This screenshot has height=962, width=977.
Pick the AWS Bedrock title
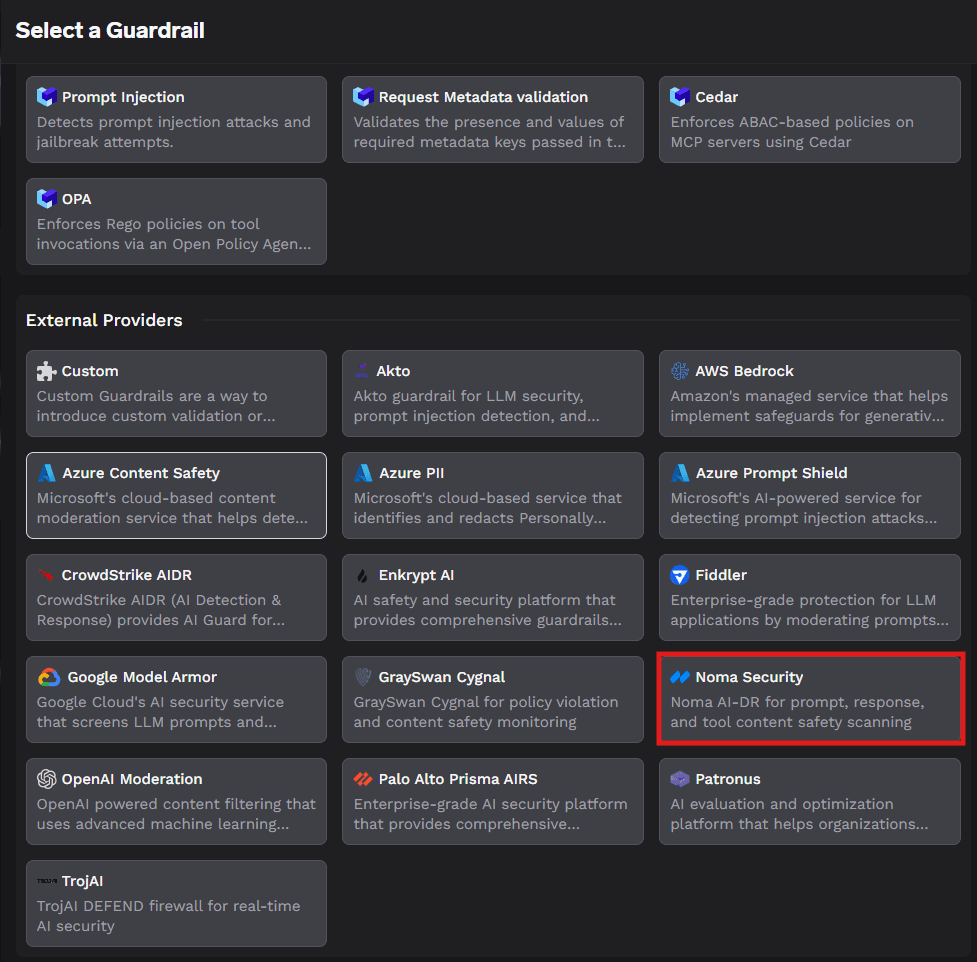tap(744, 371)
